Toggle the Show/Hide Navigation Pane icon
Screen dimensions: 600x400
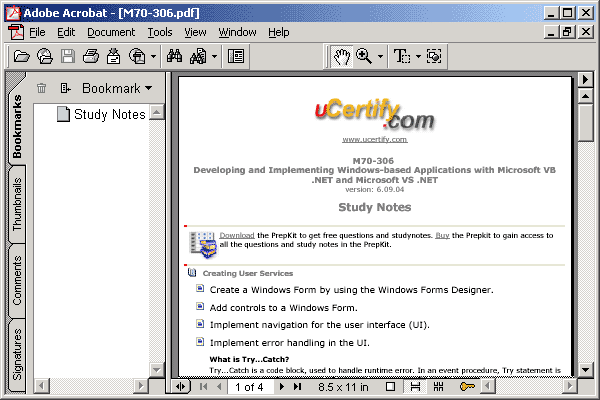236,56
